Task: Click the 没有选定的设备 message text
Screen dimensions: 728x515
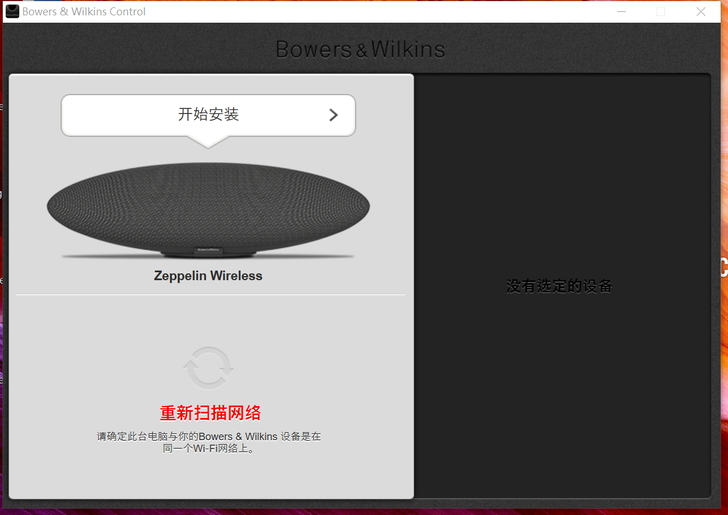Action: (559, 286)
